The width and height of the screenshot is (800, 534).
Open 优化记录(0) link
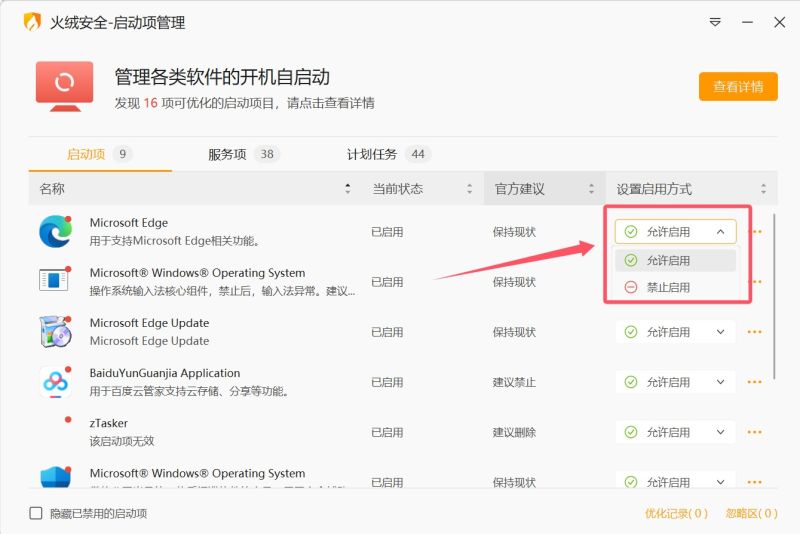click(x=676, y=513)
